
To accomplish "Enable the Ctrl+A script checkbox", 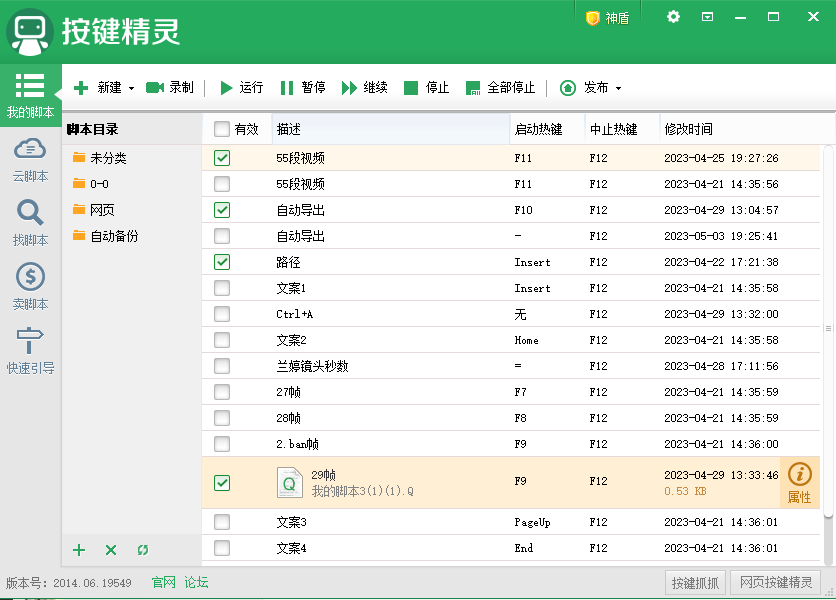I will pyautogui.click(x=222, y=314).
